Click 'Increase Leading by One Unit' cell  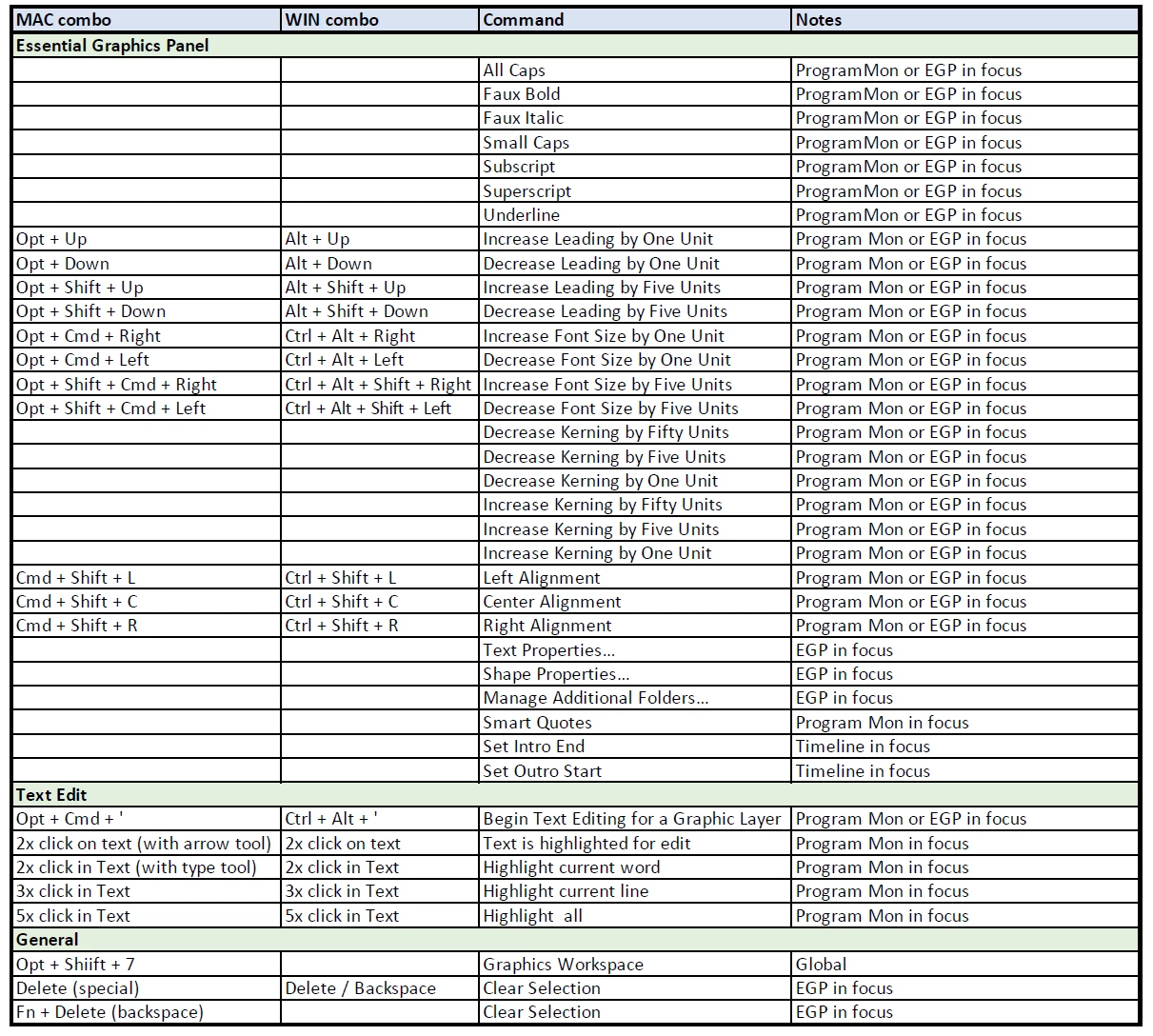coord(635,239)
